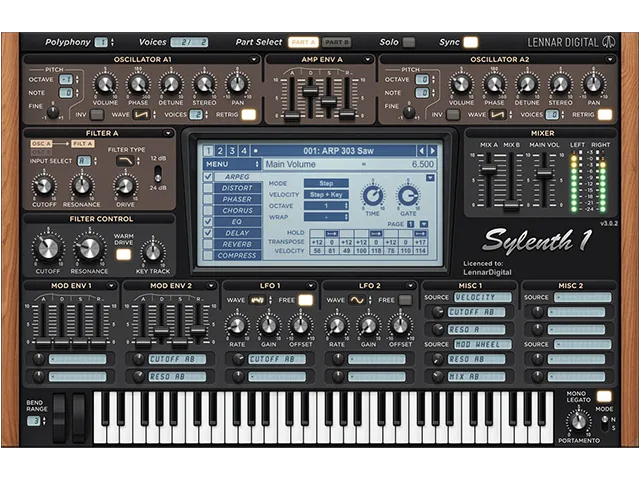Image resolution: width=640 pixels, height=480 pixels.
Task: Switch to display page 4
Action: (244, 151)
